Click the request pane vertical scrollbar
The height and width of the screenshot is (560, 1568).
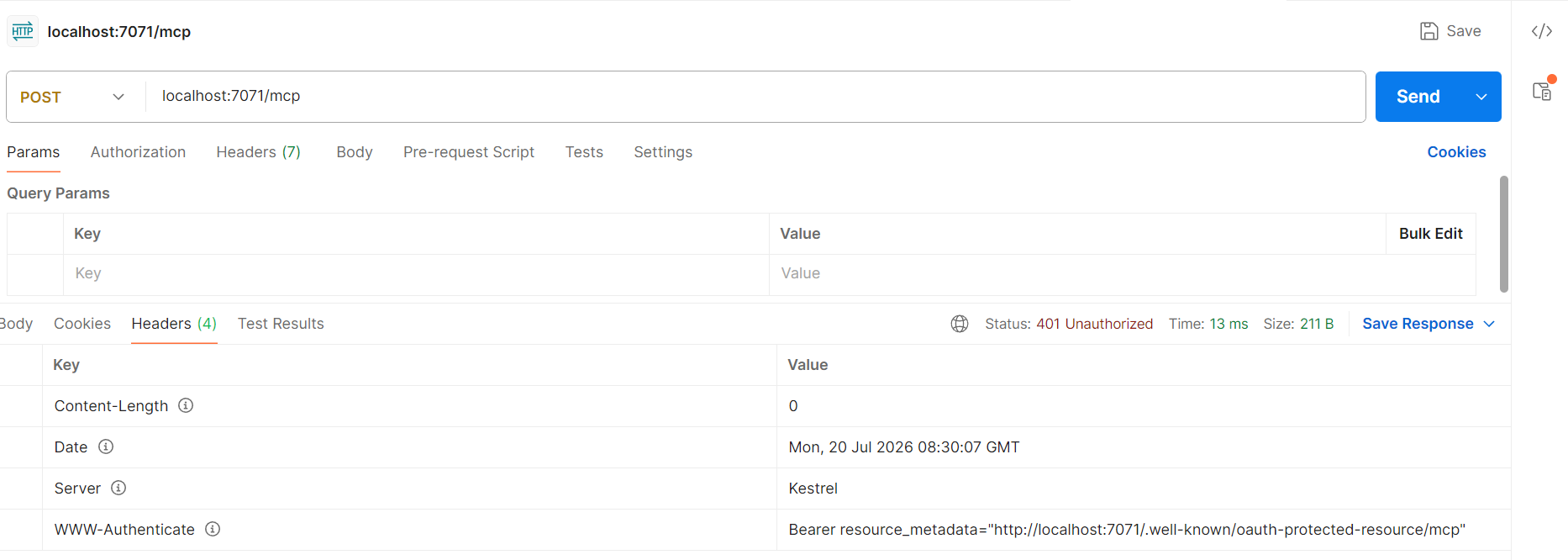1503,234
